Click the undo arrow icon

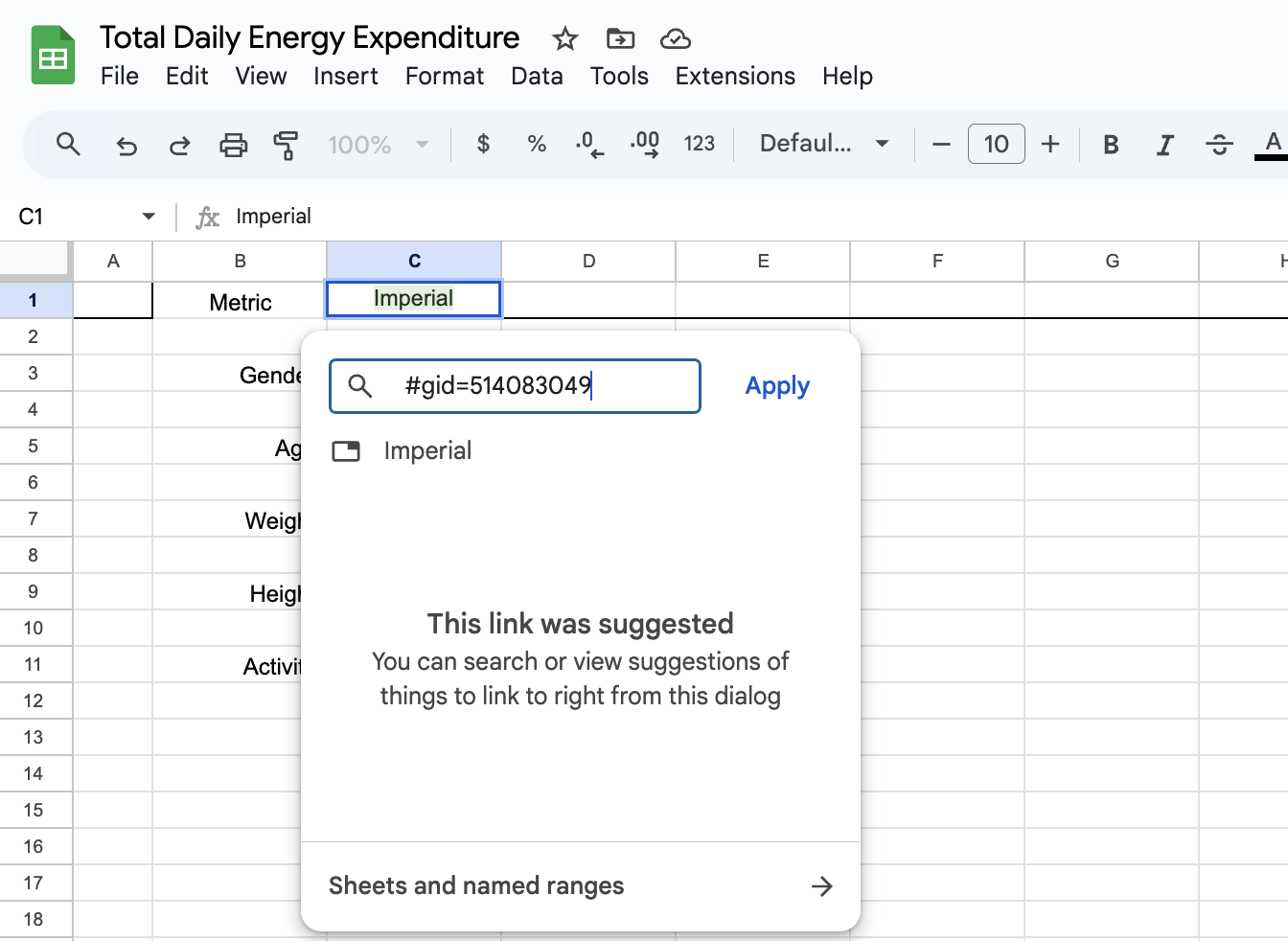click(x=126, y=145)
